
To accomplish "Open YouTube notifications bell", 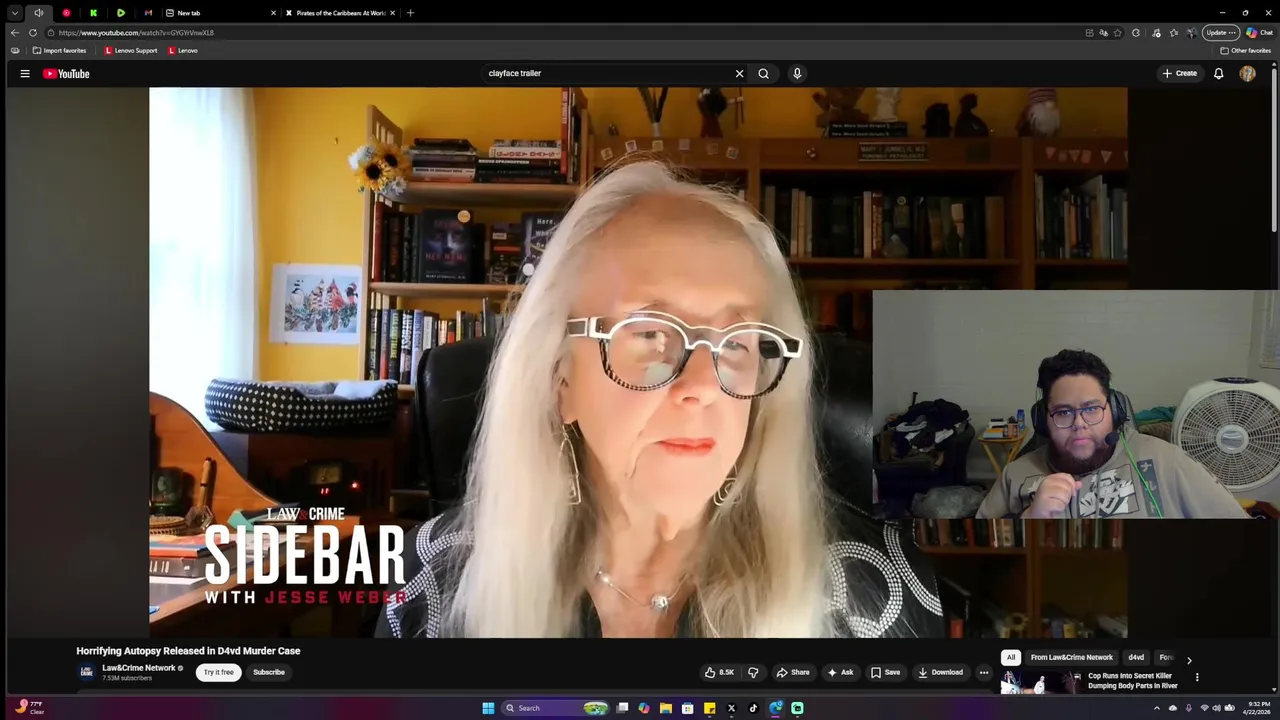I will 1219,73.
